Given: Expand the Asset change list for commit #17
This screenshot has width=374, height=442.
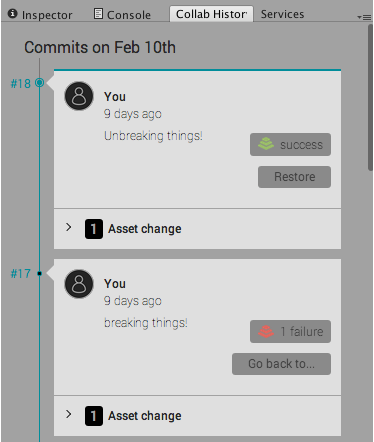Looking at the screenshot, I should tap(69, 414).
